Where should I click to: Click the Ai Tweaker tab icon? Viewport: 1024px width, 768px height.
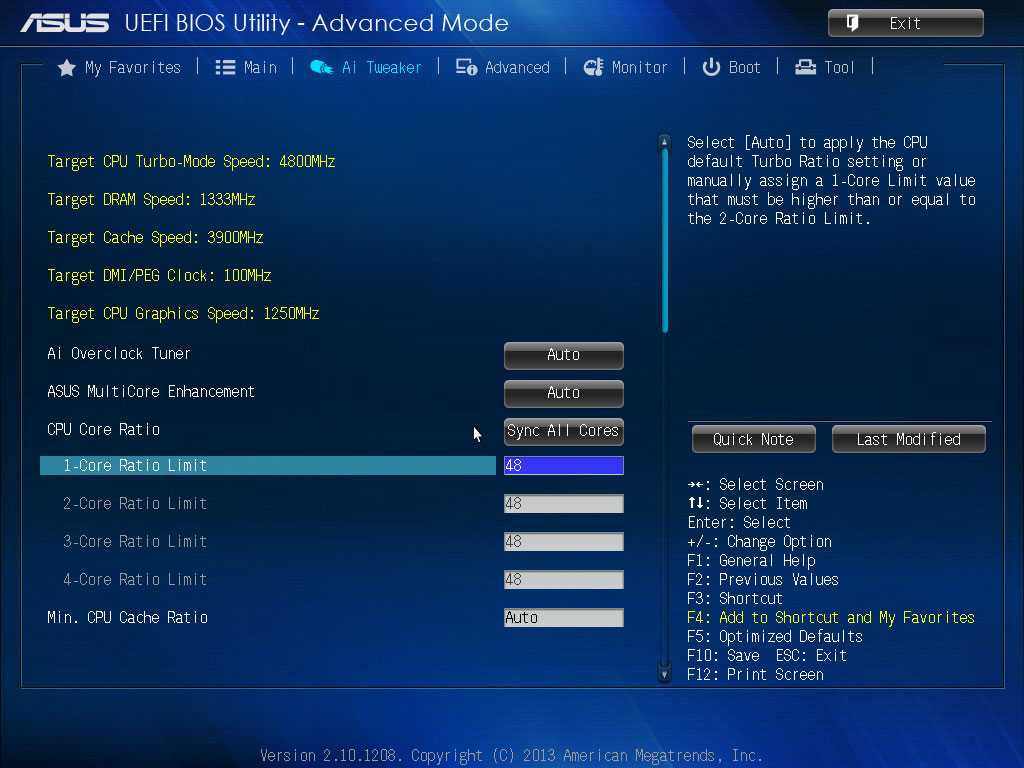click(321, 67)
